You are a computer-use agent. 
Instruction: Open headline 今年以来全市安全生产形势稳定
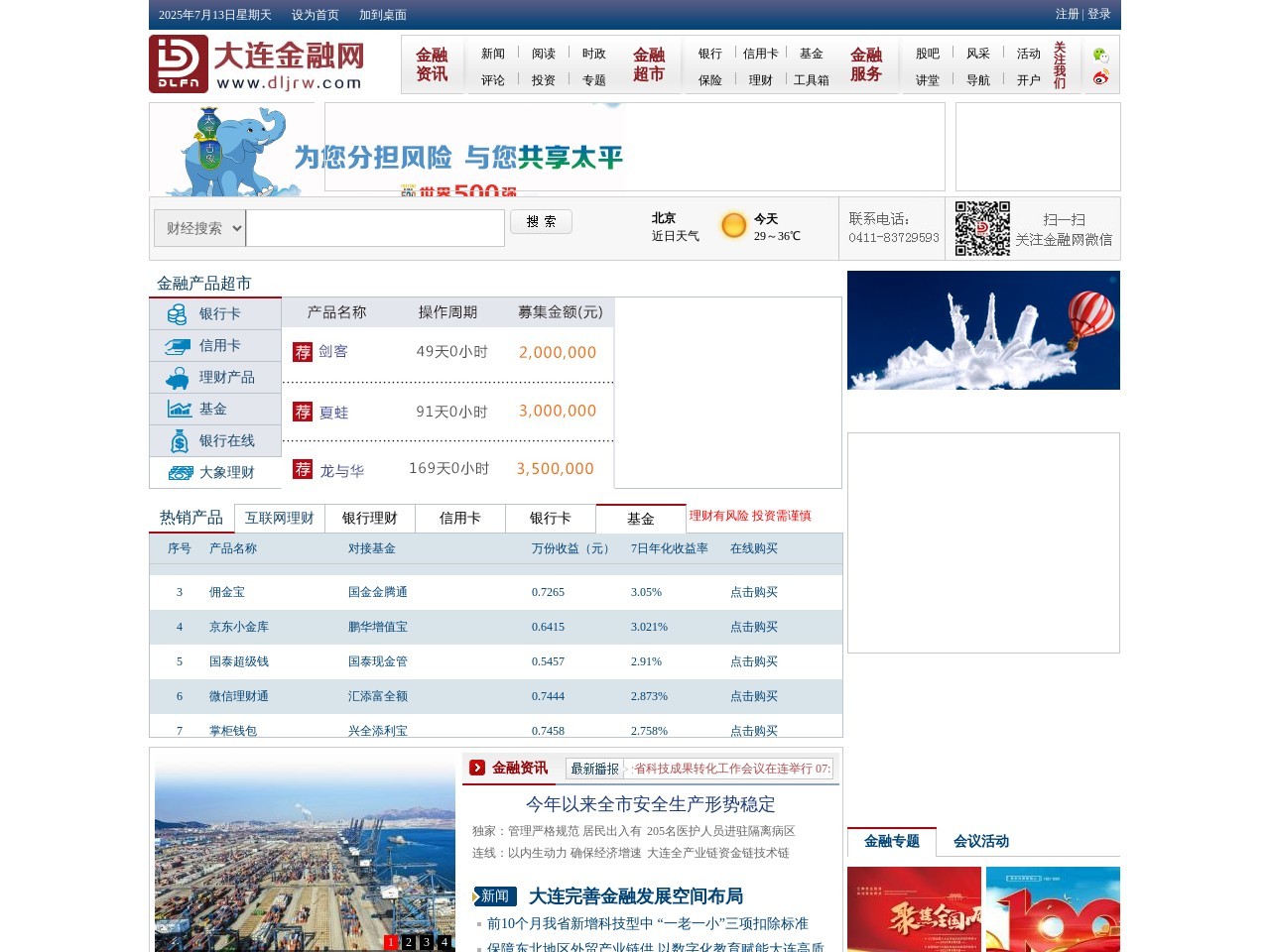coord(650,805)
